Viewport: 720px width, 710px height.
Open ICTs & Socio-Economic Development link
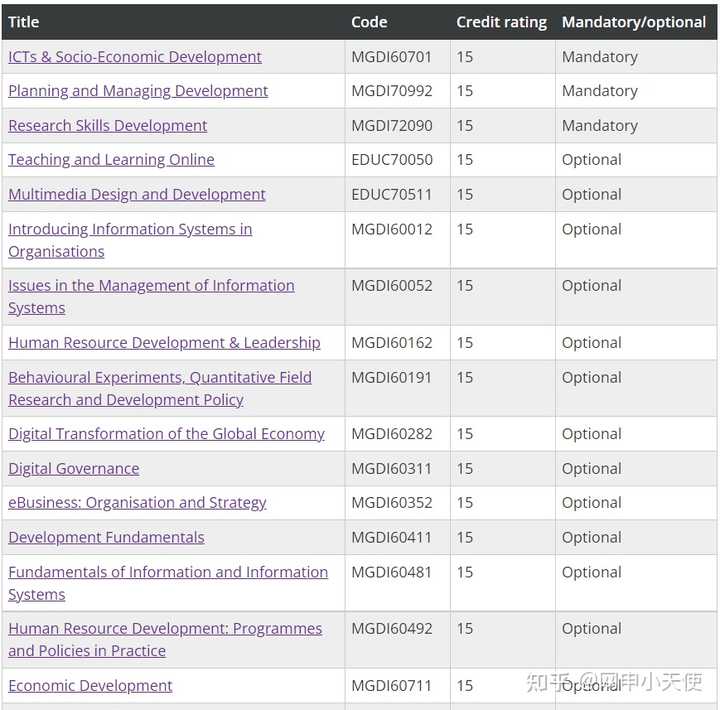pyautogui.click(x=135, y=57)
